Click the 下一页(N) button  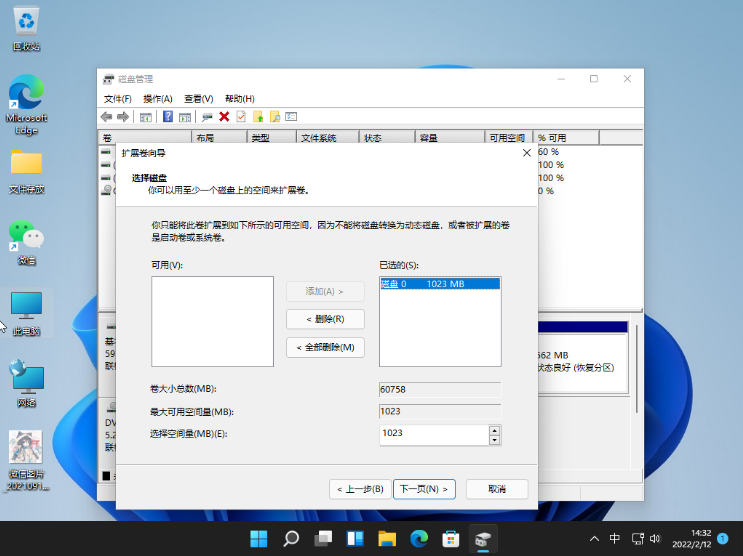425,489
